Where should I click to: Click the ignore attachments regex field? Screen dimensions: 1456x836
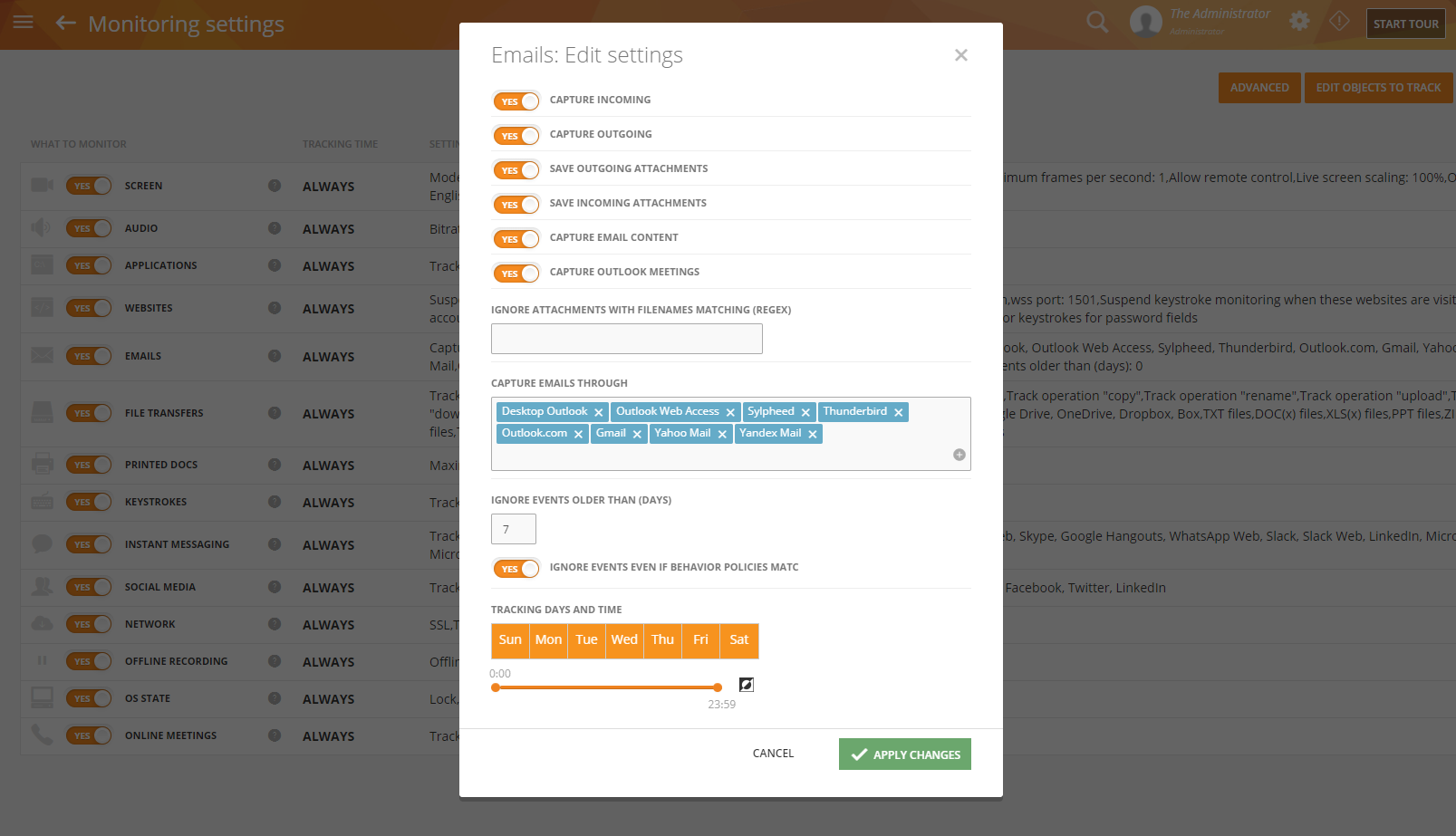click(627, 339)
